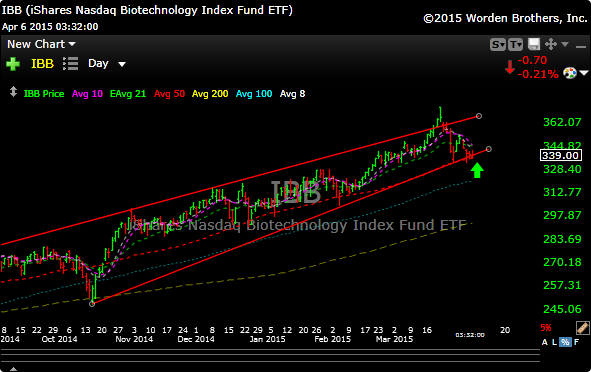Click the up-down arrows beside IBB Price
The image size is (591, 372).
pyautogui.click(x=13, y=92)
